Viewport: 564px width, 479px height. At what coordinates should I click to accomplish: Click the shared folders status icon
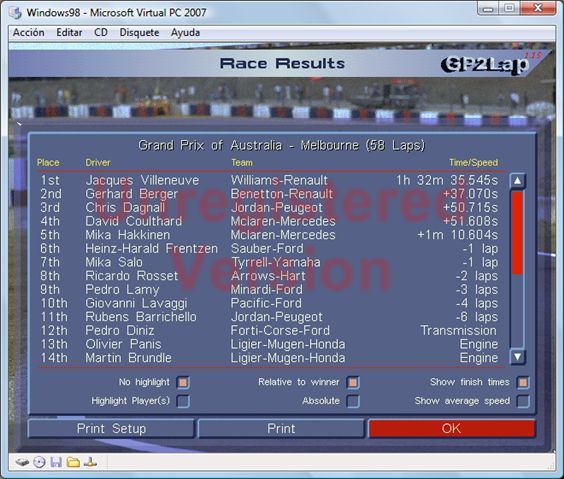[x=73, y=462]
